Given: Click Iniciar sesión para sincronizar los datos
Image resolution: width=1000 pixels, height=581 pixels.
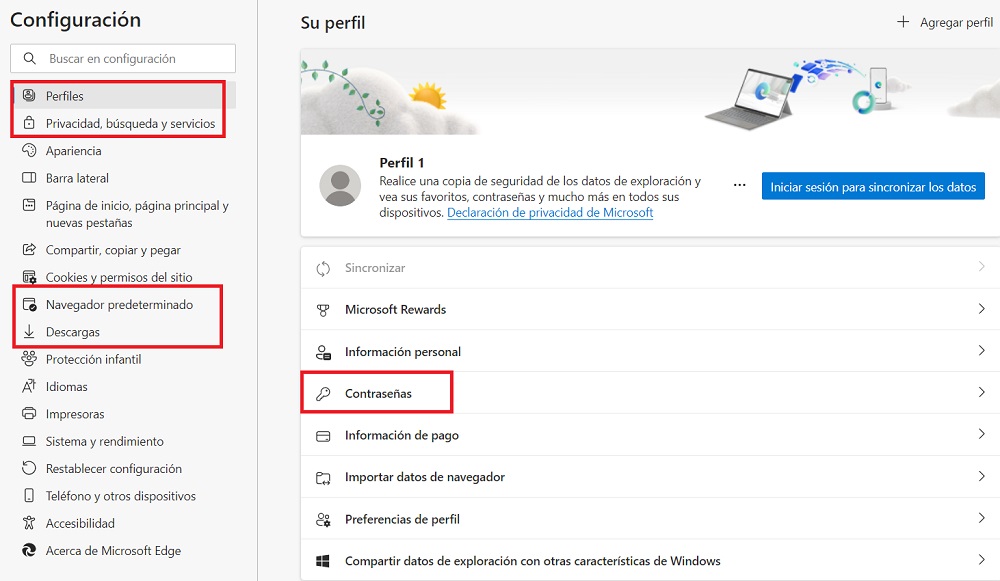Looking at the screenshot, I should click(x=873, y=187).
